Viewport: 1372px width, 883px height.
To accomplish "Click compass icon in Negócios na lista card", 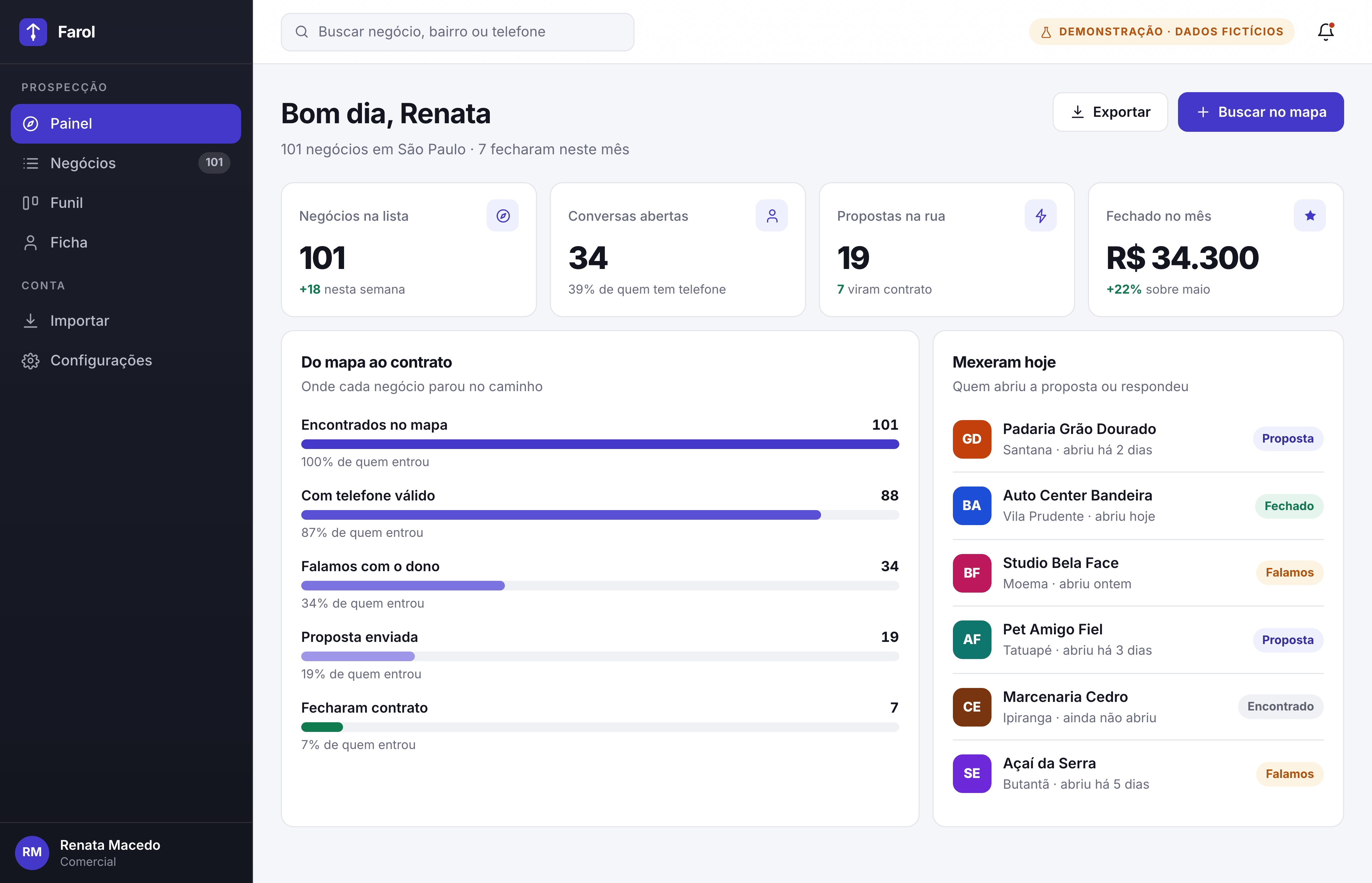I will (x=503, y=216).
